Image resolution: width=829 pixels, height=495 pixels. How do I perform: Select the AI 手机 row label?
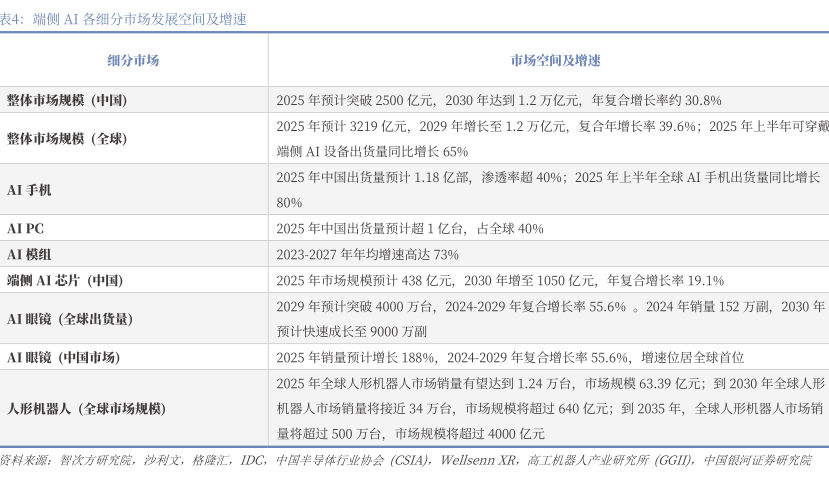tap(29, 189)
